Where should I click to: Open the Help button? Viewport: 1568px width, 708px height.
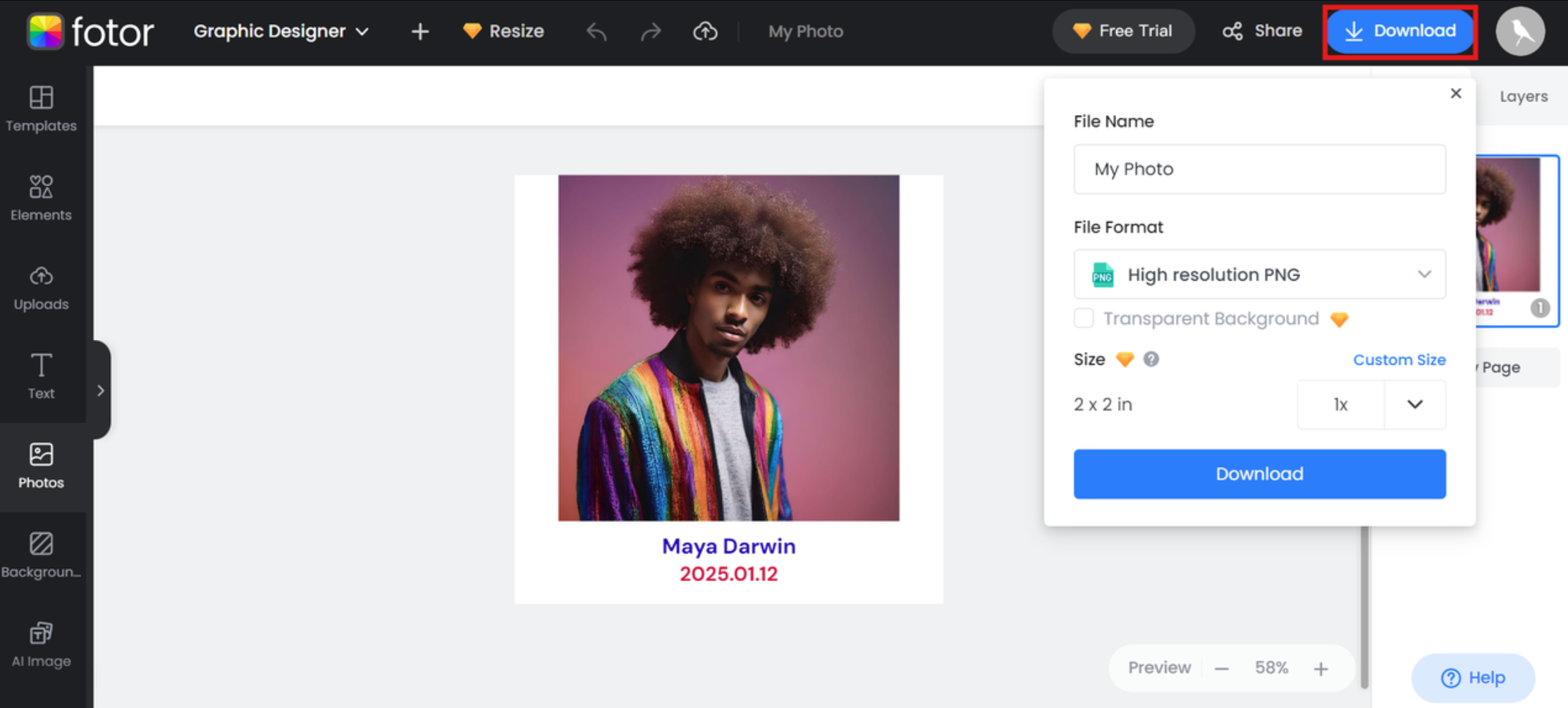[1473, 678]
